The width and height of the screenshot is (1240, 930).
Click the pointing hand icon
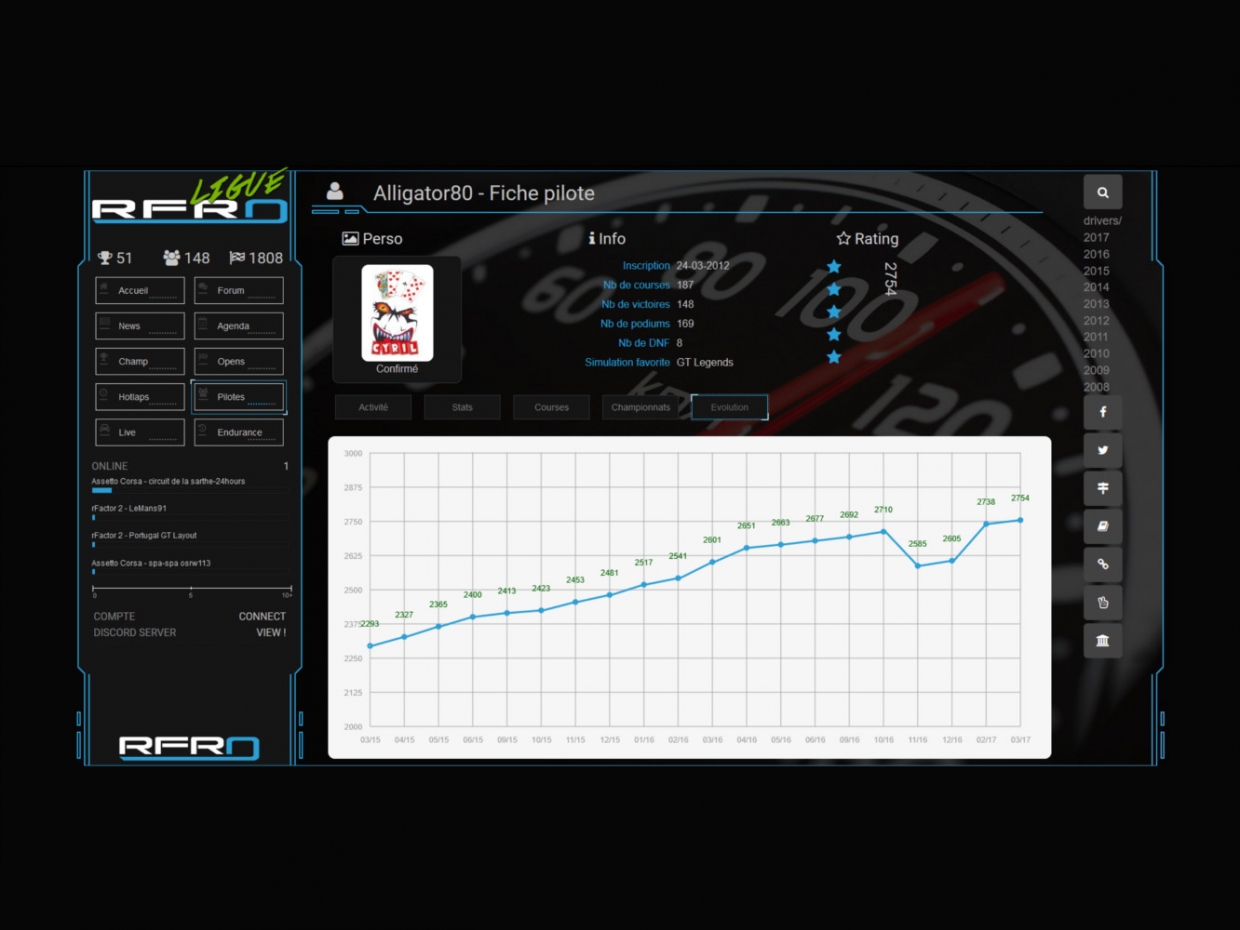1102,602
